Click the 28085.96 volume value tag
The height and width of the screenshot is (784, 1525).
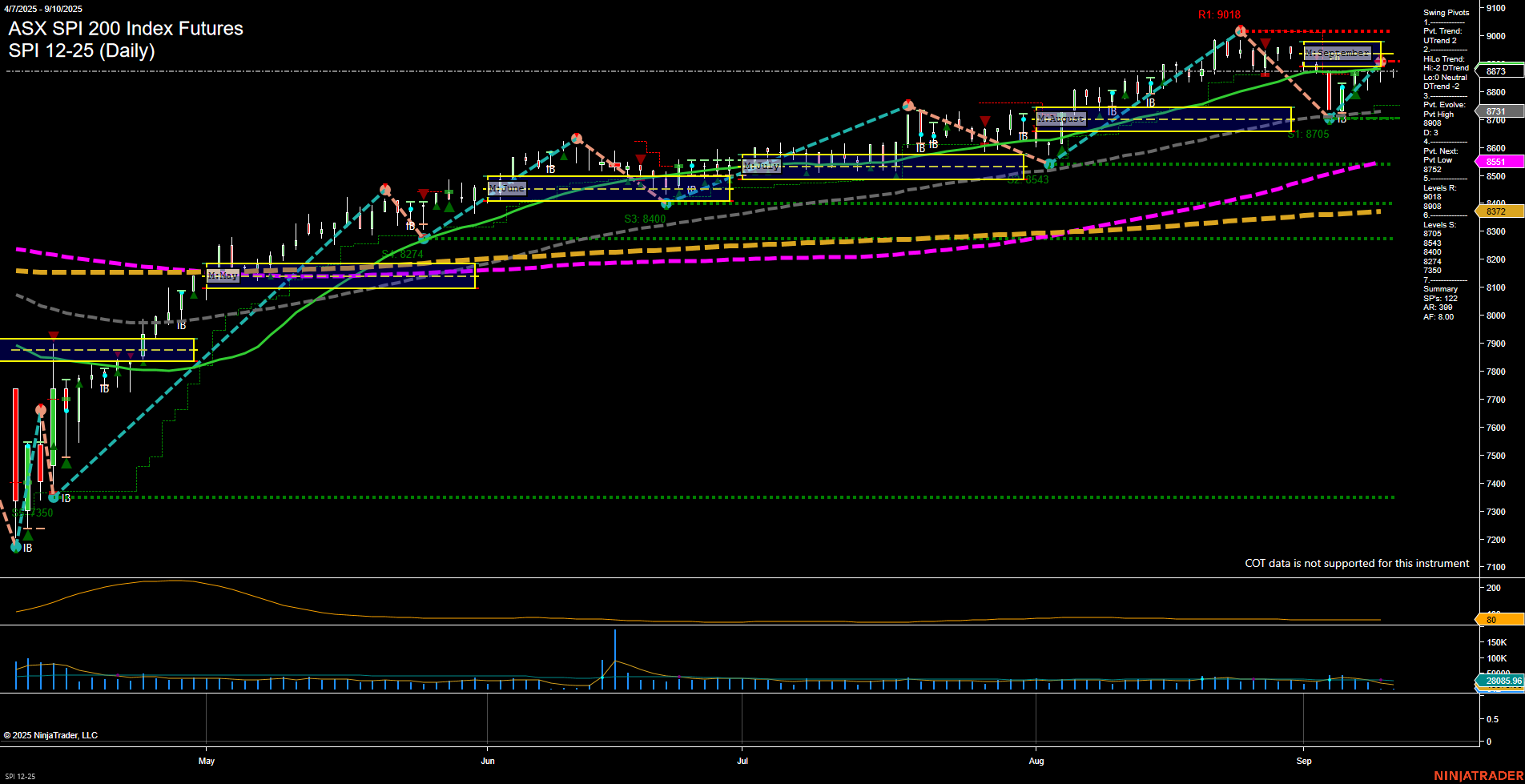pyautogui.click(x=1504, y=681)
